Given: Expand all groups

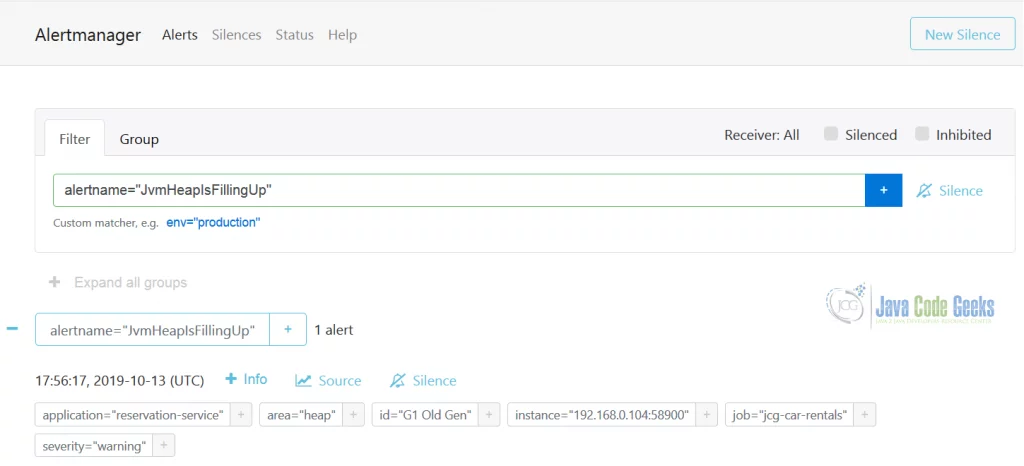Looking at the screenshot, I should 118,283.
